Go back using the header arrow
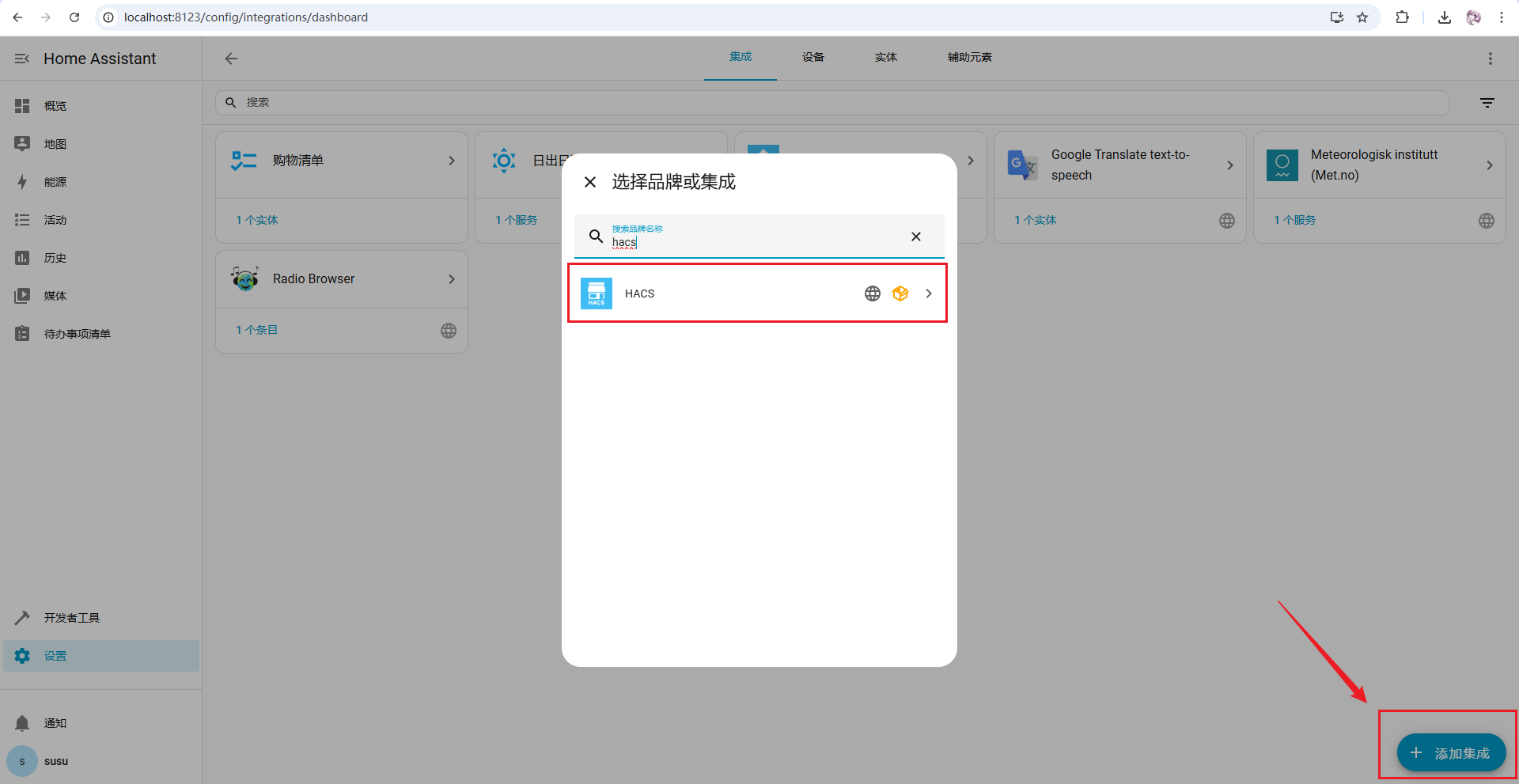 coord(231,59)
